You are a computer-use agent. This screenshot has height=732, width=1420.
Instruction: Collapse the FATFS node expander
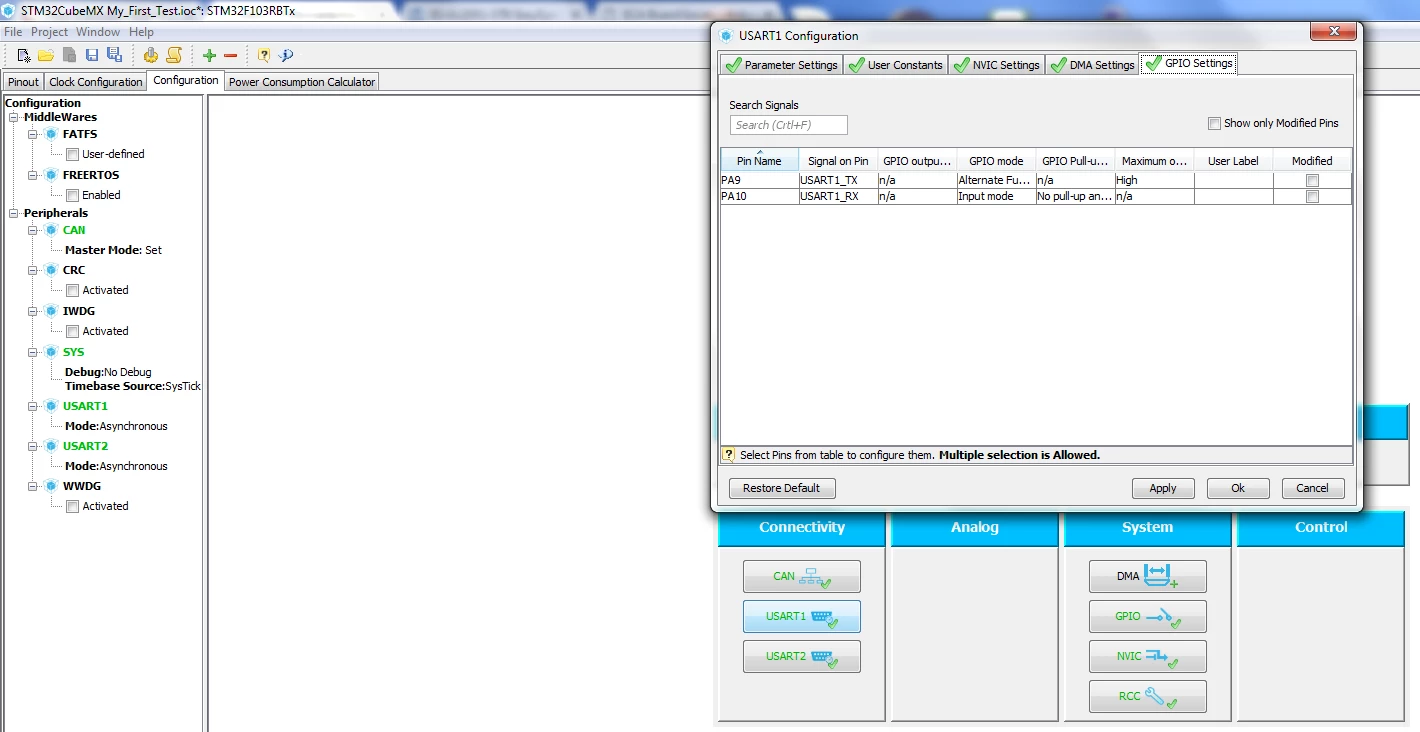tap(33, 134)
